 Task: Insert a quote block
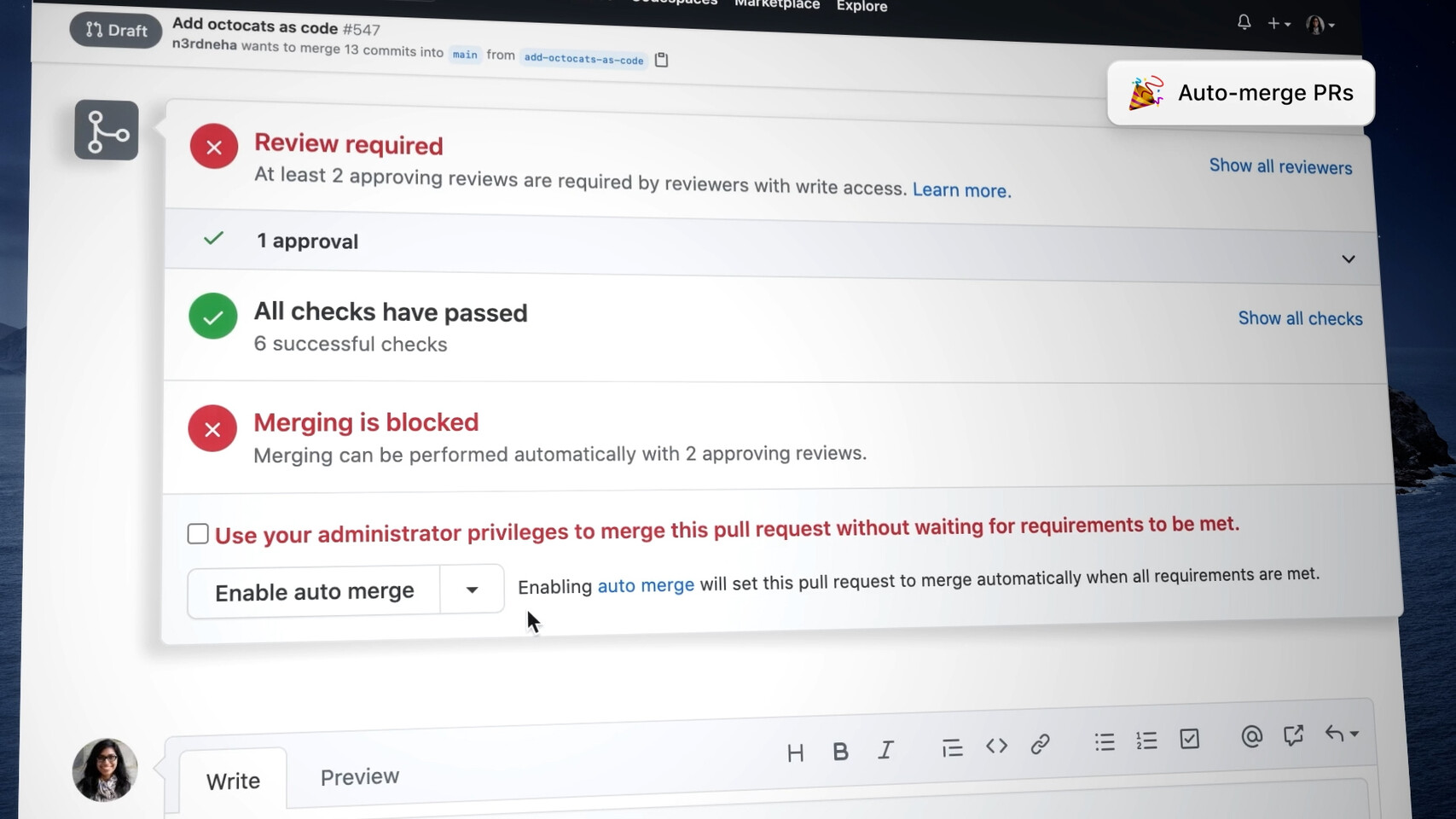click(952, 748)
